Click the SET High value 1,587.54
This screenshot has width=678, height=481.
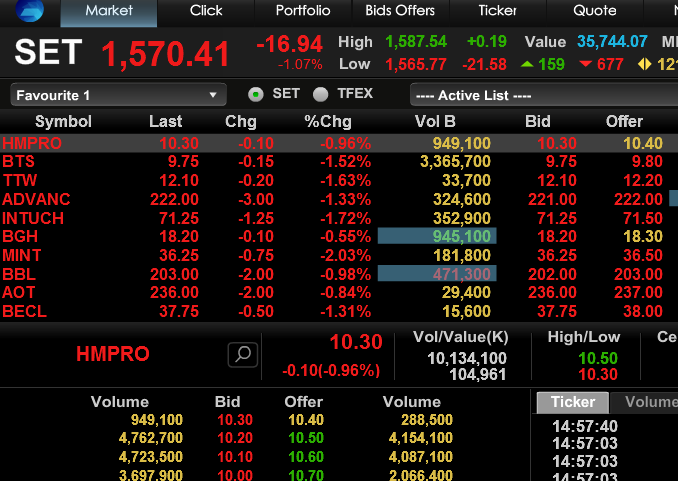pos(416,42)
